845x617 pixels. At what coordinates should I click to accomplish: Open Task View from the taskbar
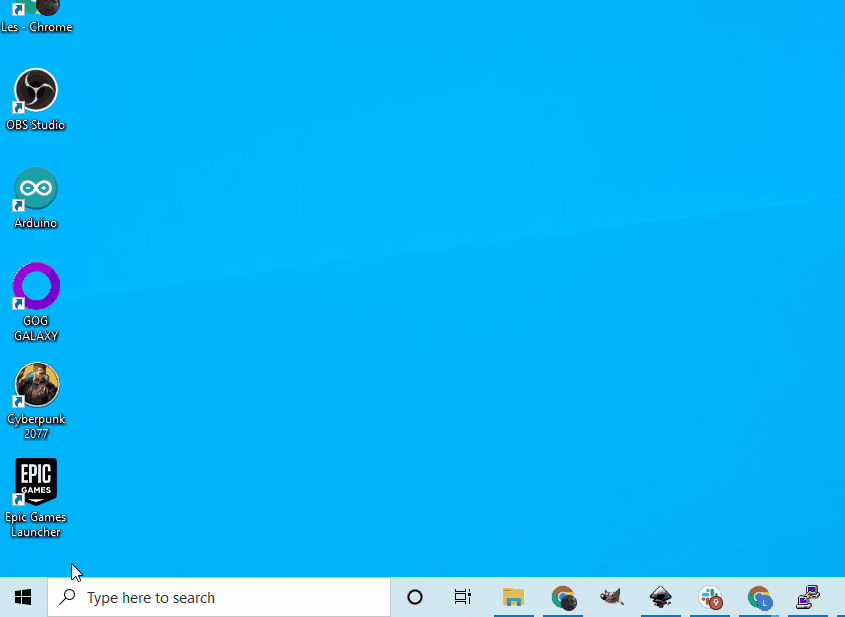click(x=463, y=598)
